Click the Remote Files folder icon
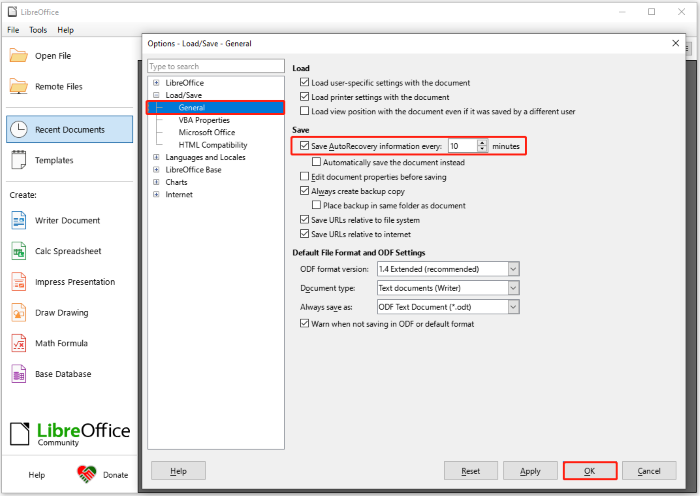The height and width of the screenshot is (496, 700). coord(19,86)
